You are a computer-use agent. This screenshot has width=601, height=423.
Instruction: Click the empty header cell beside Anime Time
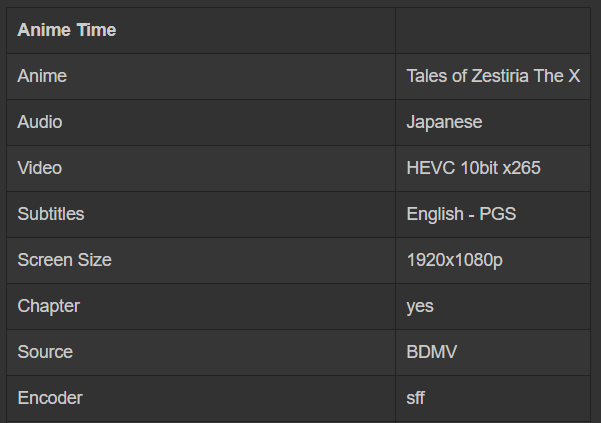point(492,30)
